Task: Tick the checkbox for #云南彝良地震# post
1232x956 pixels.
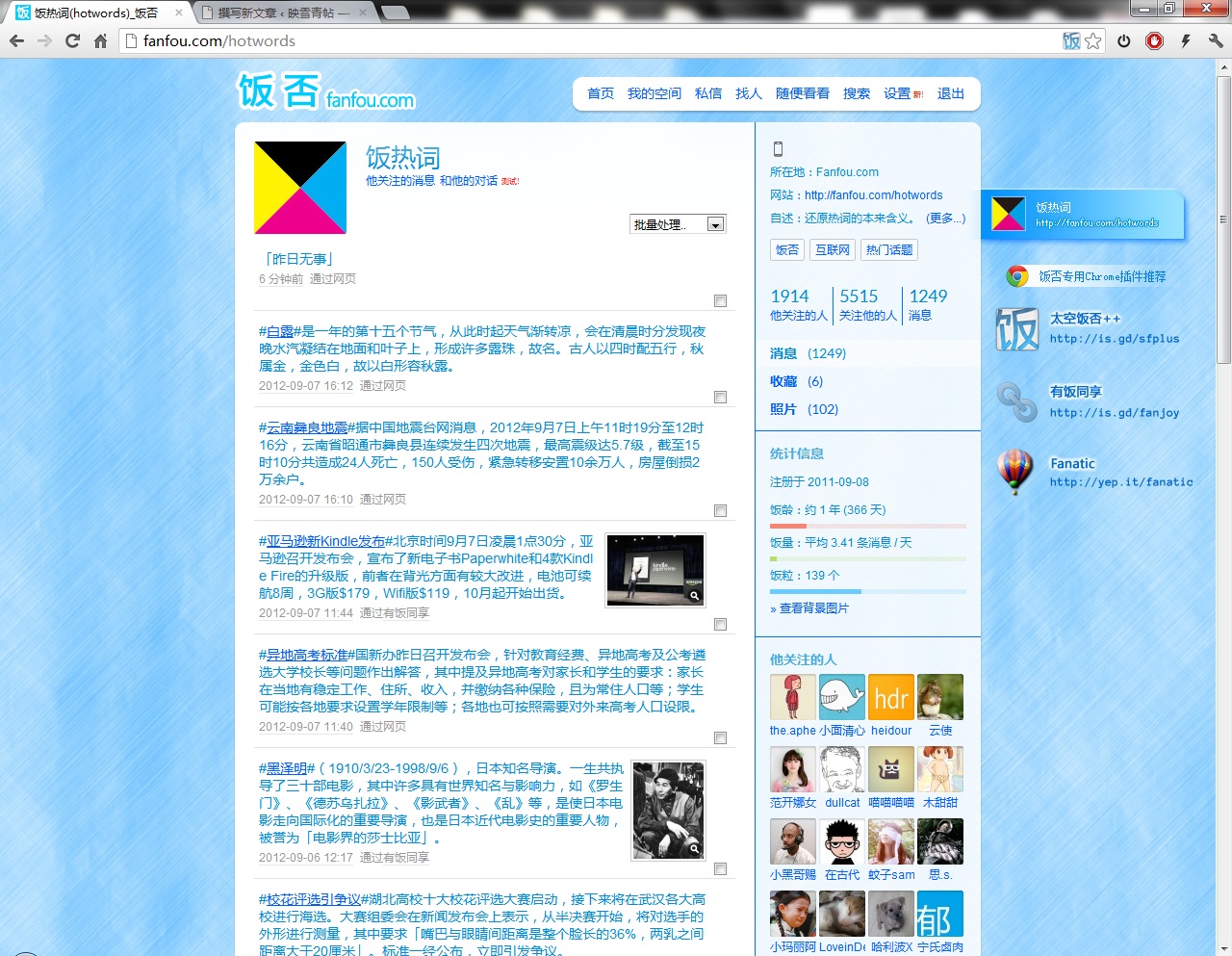Action: pos(720,511)
